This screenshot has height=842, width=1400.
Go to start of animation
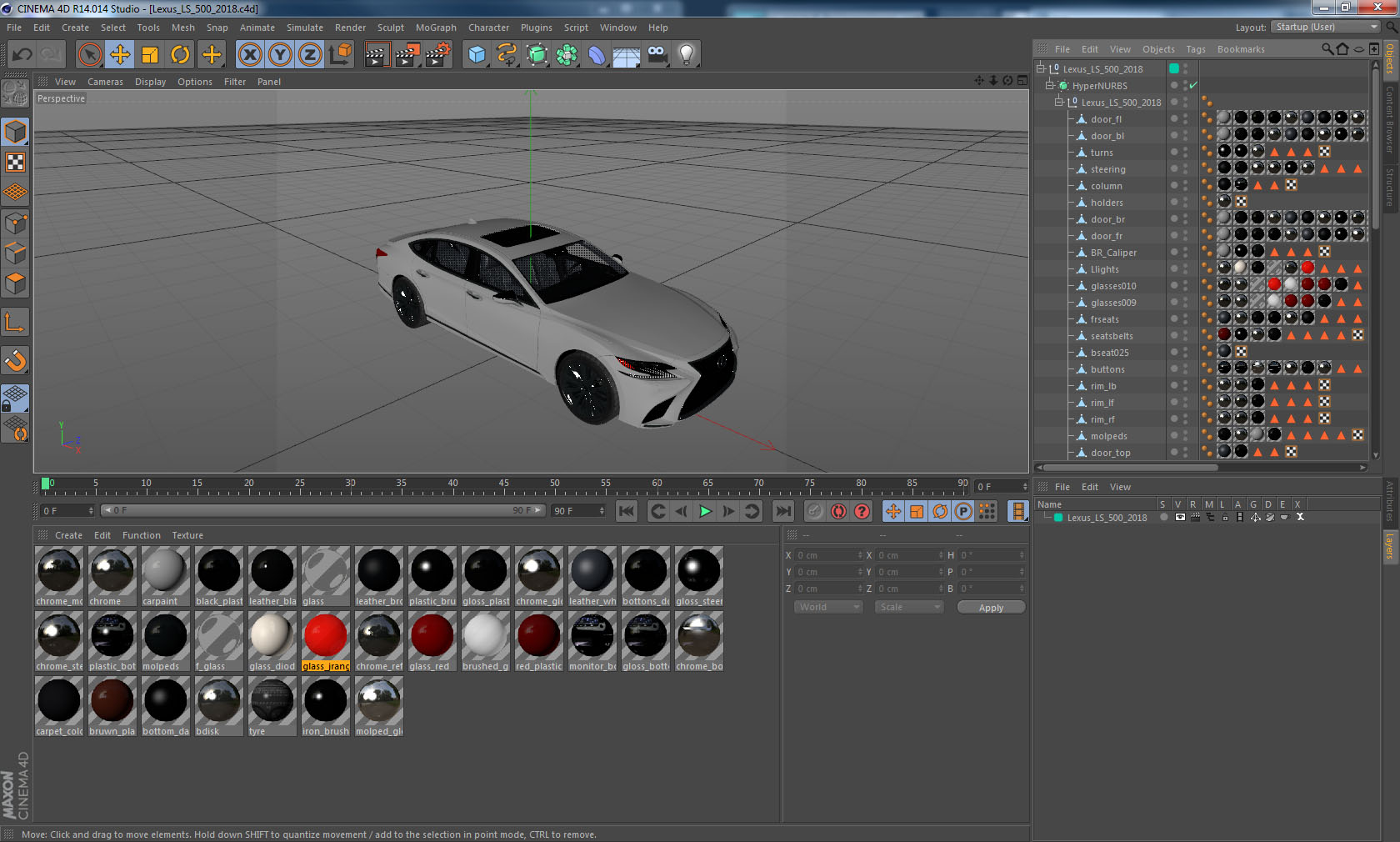click(627, 511)
